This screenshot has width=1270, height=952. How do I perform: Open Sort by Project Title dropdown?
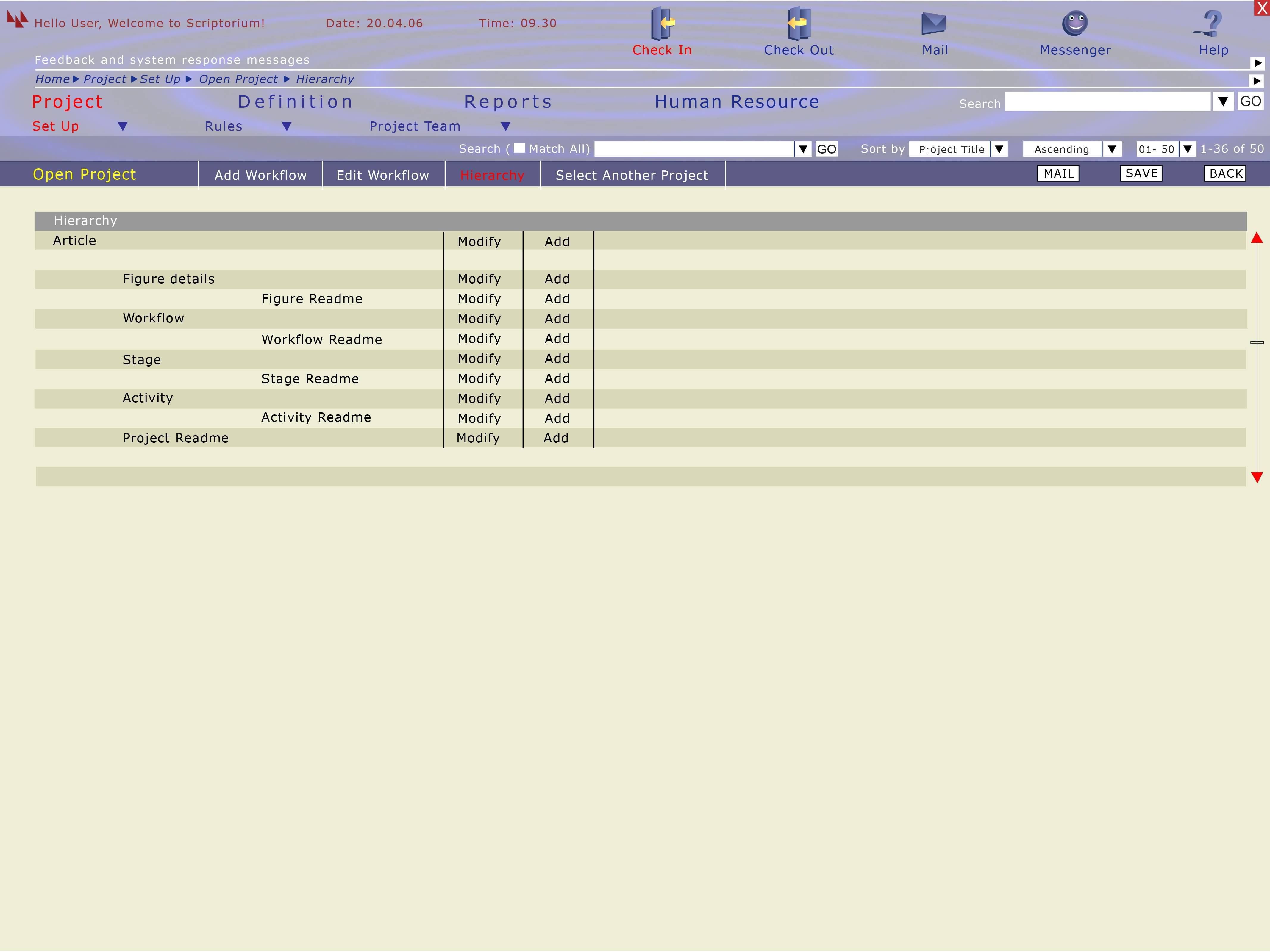pyautogui.click(x=999, y=149)
